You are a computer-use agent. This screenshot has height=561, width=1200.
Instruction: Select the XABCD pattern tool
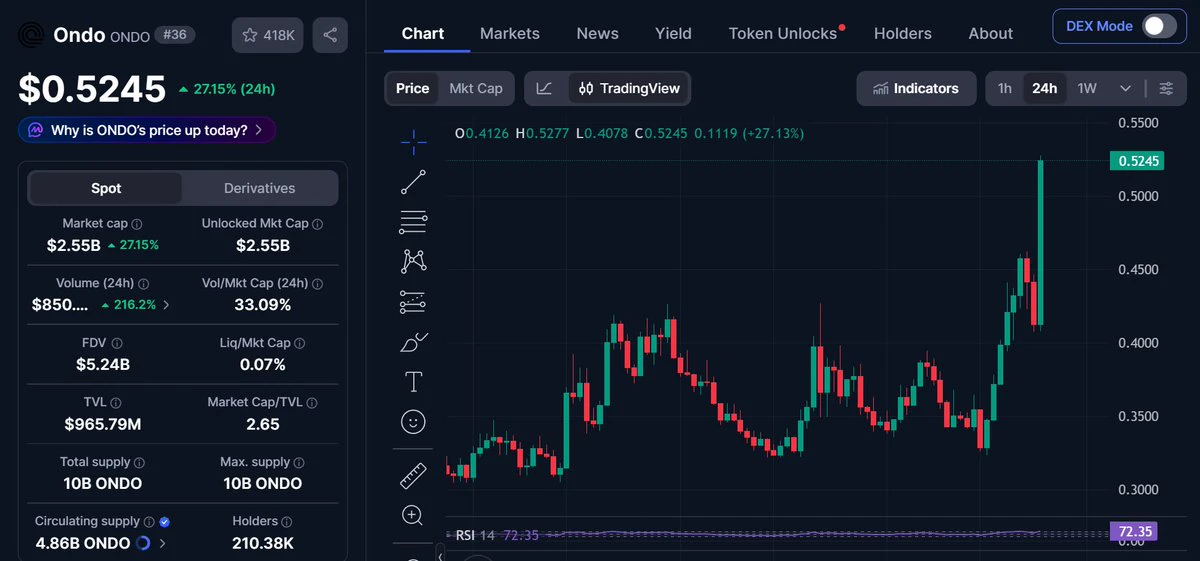(413, 262)
